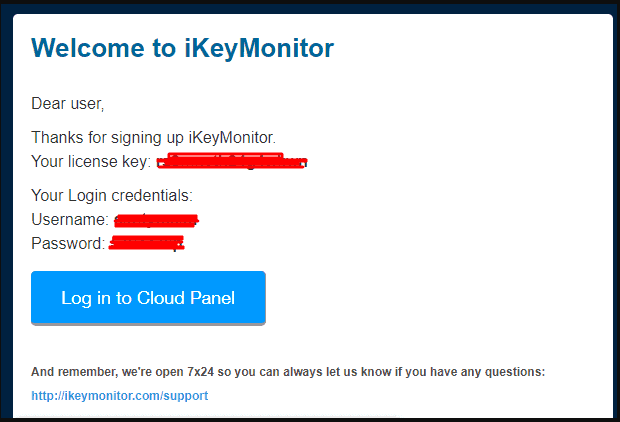
Task: Click iKeyMonitor in the signing up sentence
Action: [x=232, y=138]
